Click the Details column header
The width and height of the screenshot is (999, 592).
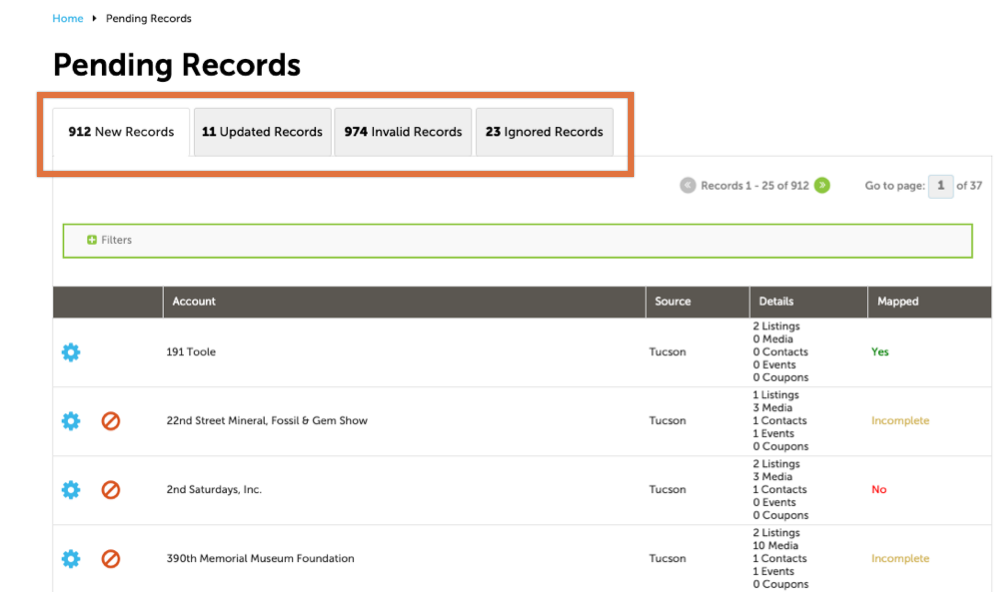tap(809, 301)
